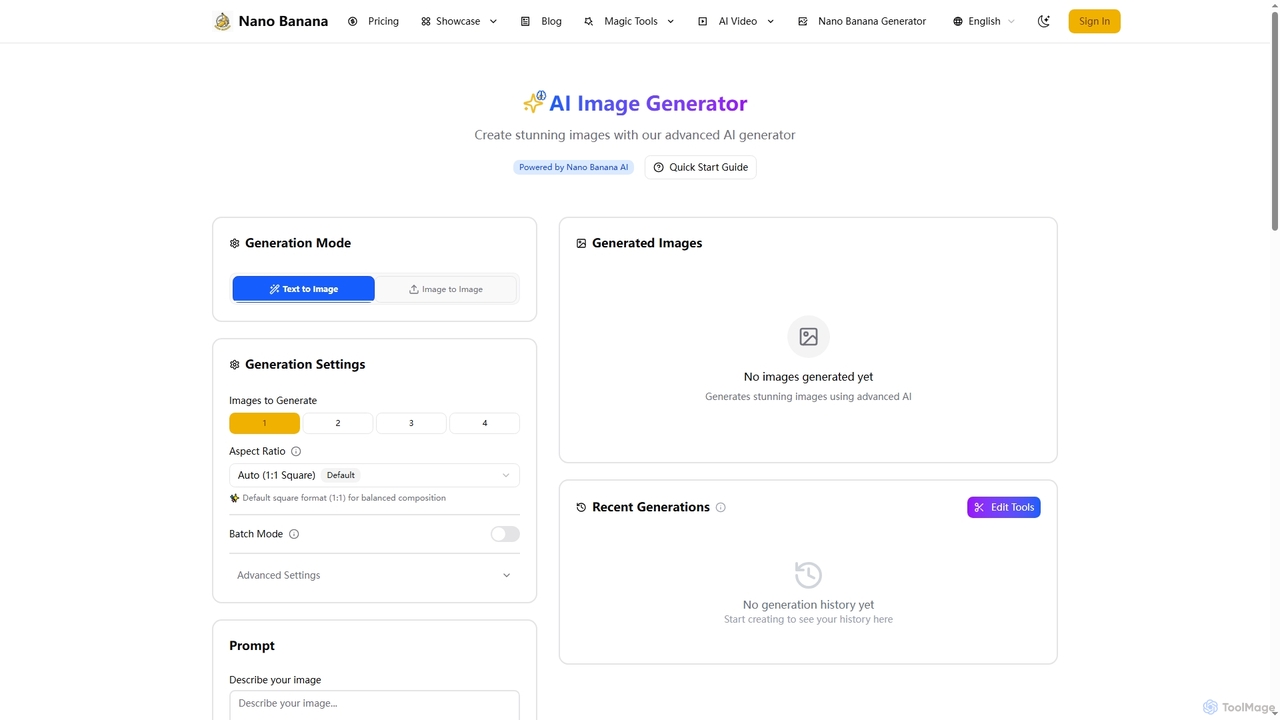
Task: Click the Showcase grid icon
Action: (x=426, y=21)
